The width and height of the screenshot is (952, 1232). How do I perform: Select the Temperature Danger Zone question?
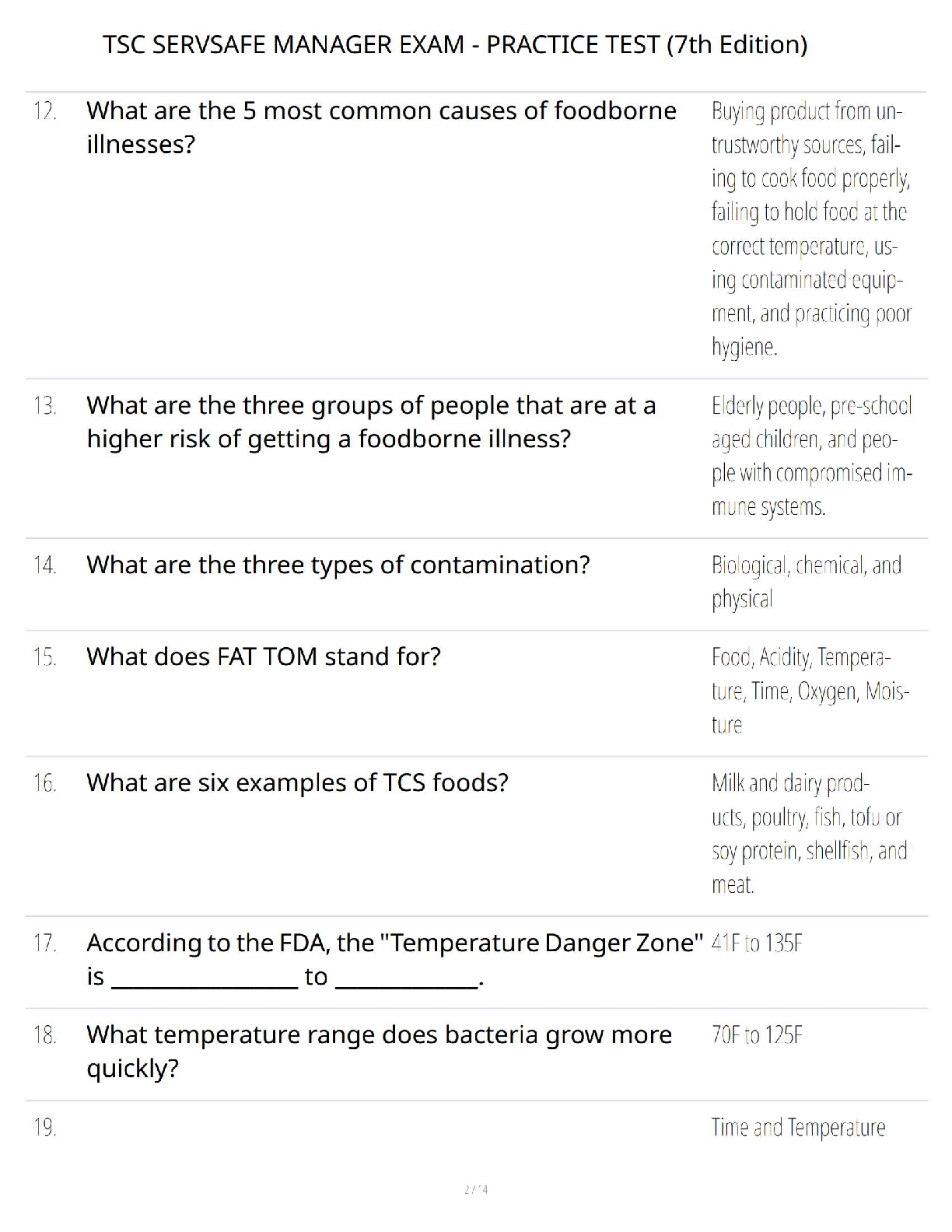[394, 959]
